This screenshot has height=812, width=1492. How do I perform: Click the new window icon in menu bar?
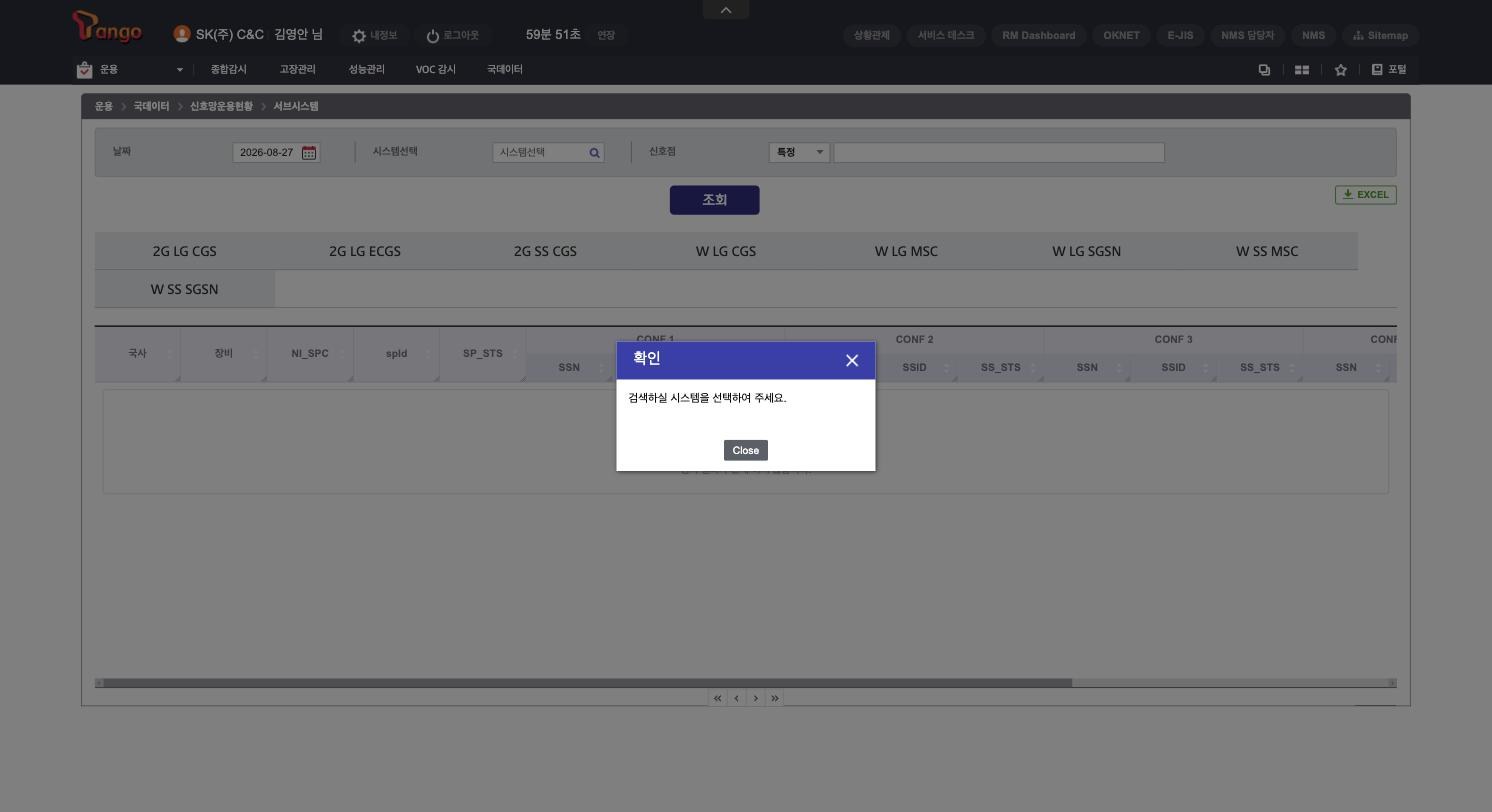[x=1264, y=70]
